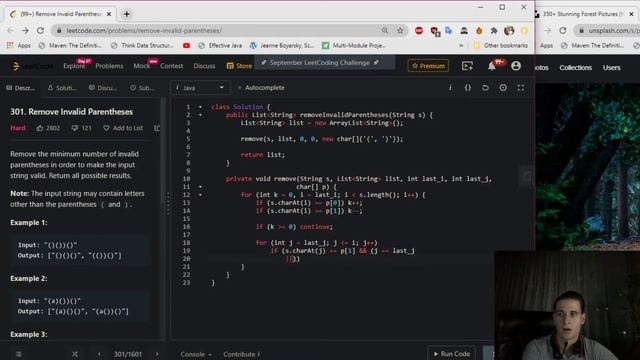Open the Explore menu item
The height and width of the screenshot is (360, 640).
click(74, 66)
